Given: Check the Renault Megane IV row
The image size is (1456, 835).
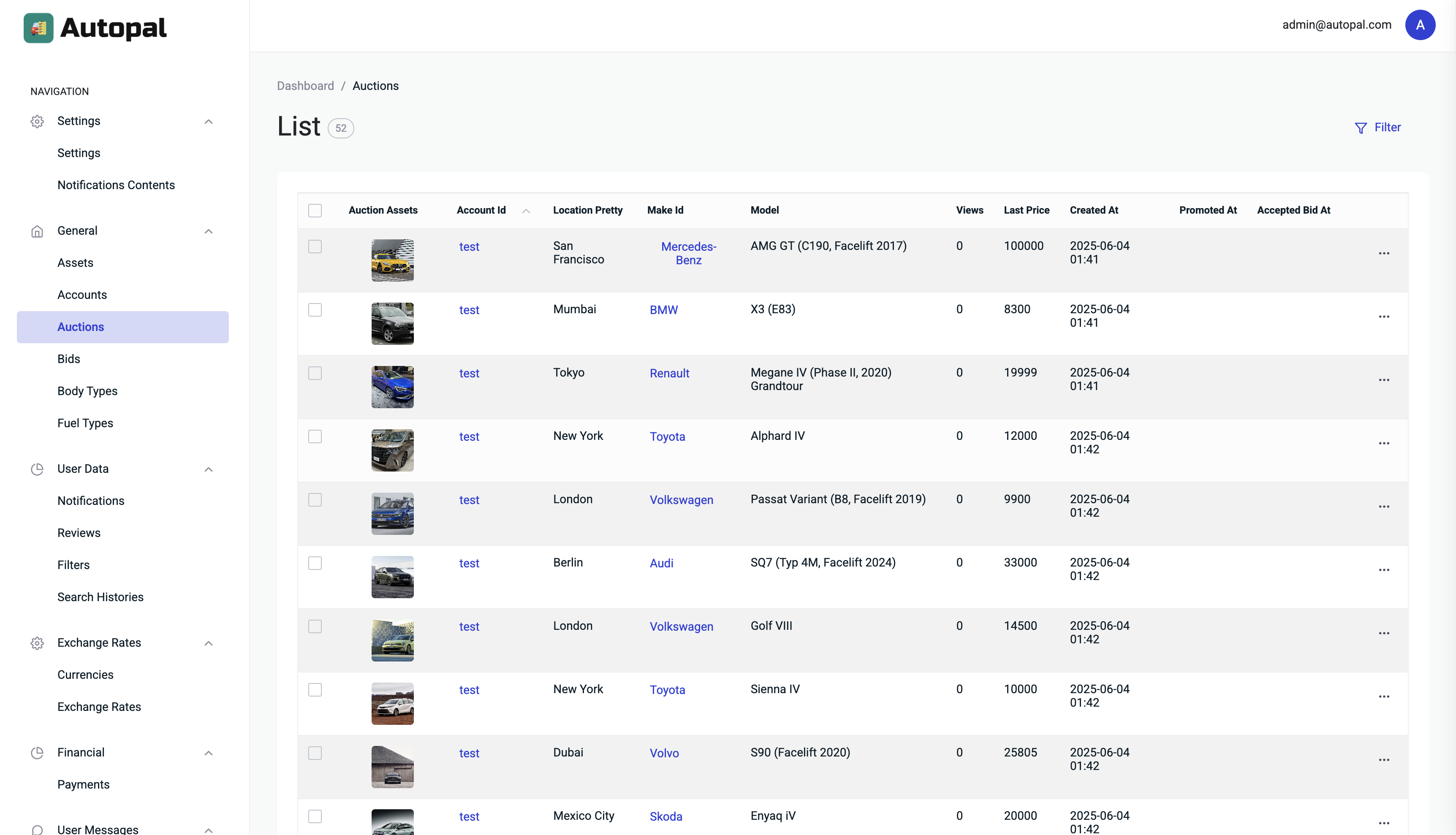Looking at the screenshot, I should (x=315, y=373).
